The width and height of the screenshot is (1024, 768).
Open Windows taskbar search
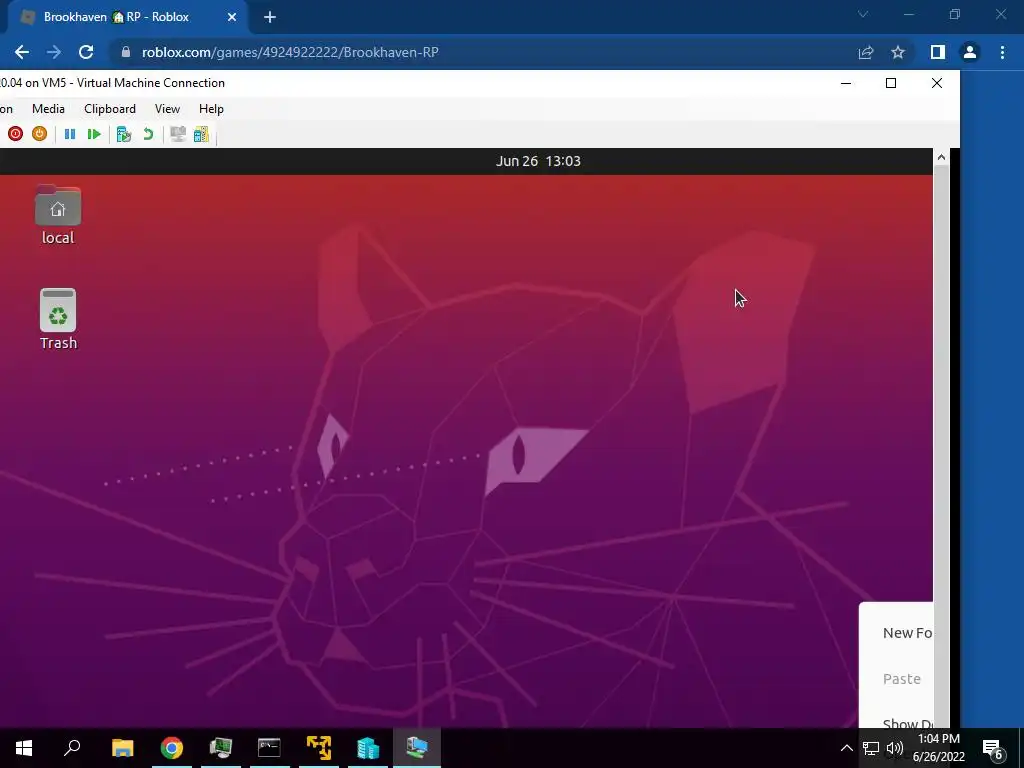72,748
